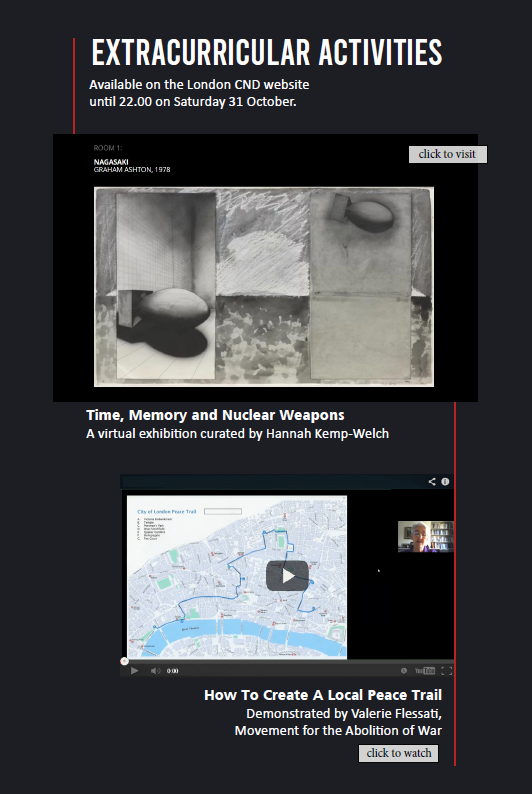This screenshot has width=532, height=794.
Task: Start playback using the control bar play icon
Action: coord(134,670)
